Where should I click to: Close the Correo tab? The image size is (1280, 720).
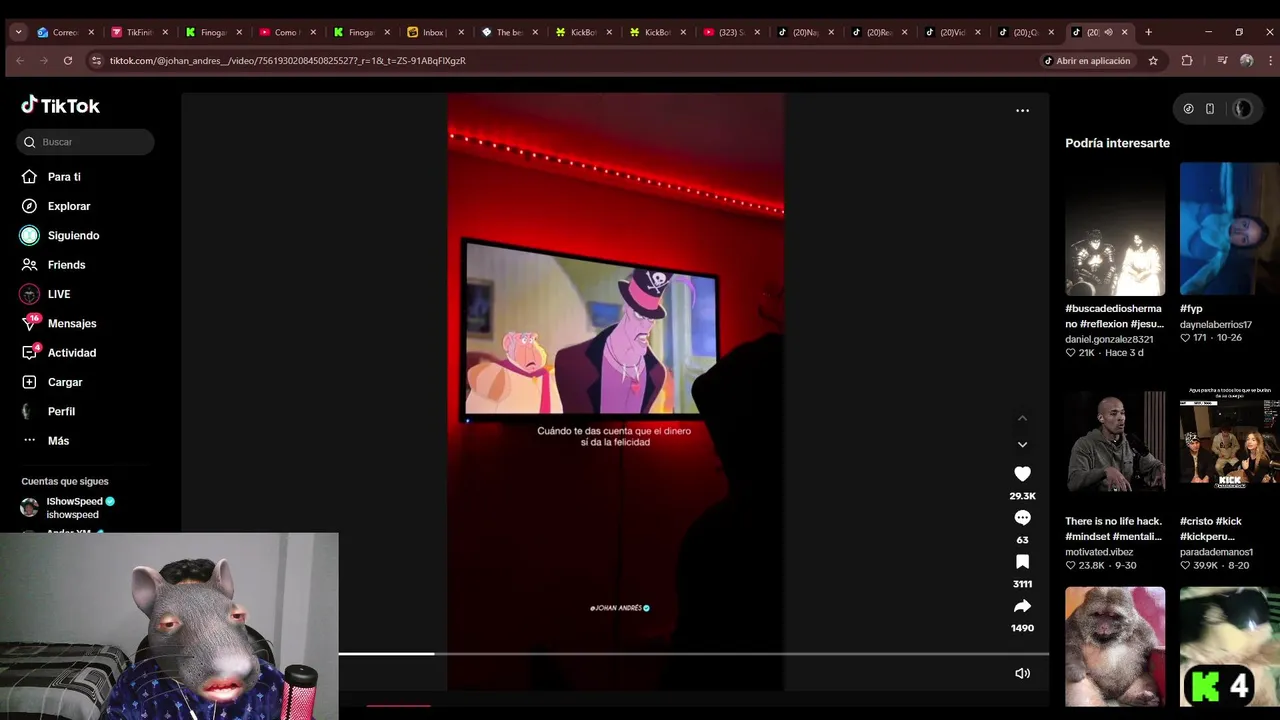click(91, 32)
